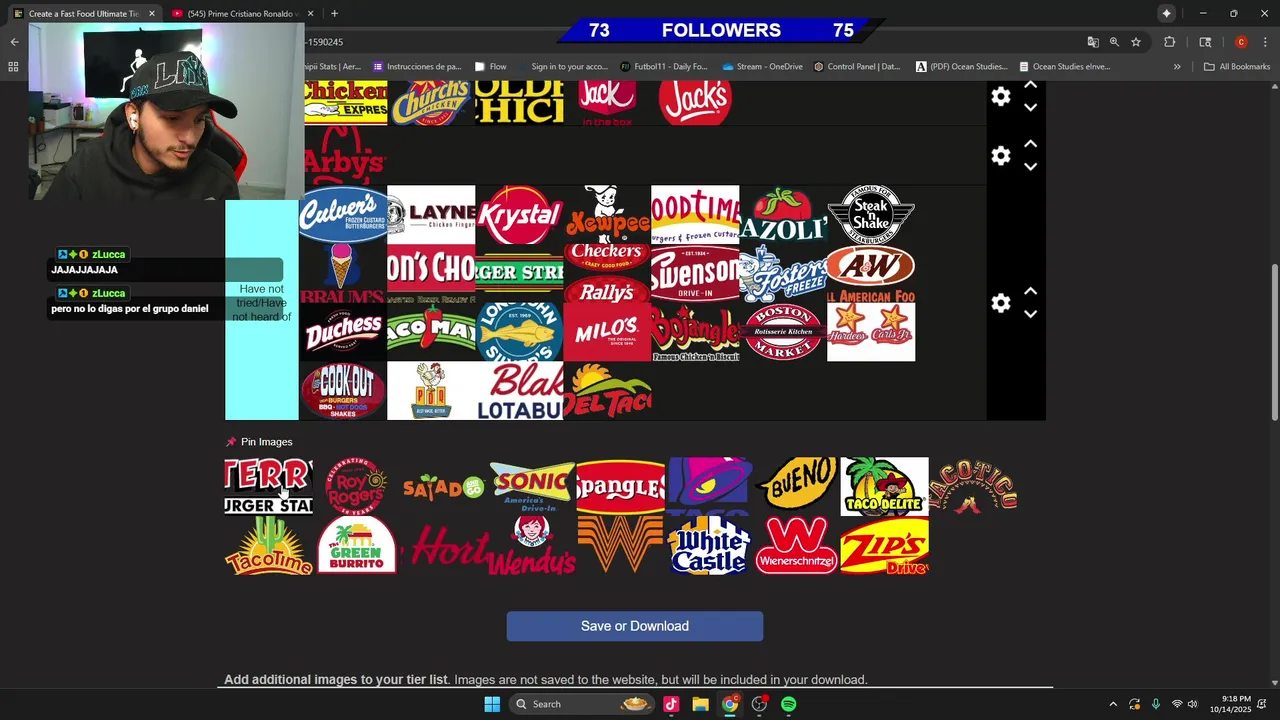The height and width of the screenshot is (720, 1280).
Task: Select the TacoTime logo
Action: pyautogui.click(x=269, y=546)
